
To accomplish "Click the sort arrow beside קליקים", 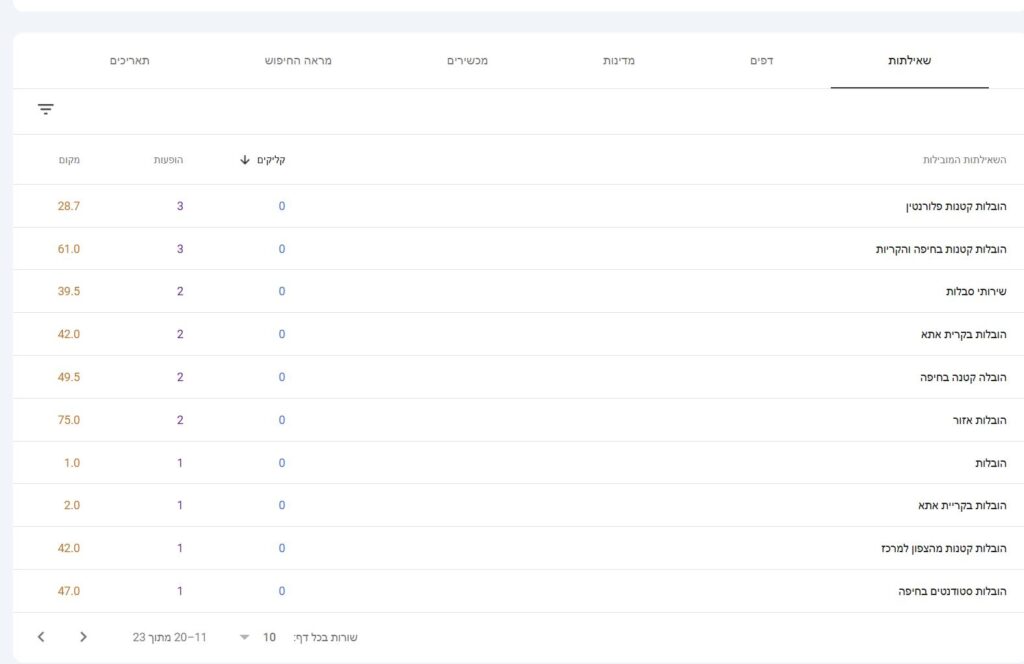I will [x=245, y=160].
